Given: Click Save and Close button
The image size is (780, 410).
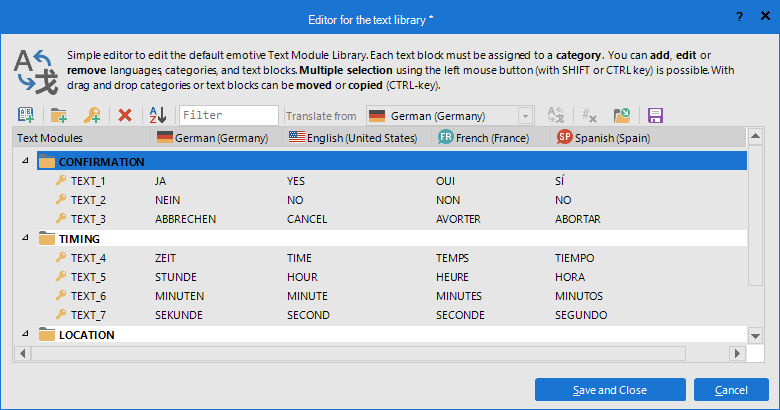Looking at the screenshot, I should pos(610,390).
